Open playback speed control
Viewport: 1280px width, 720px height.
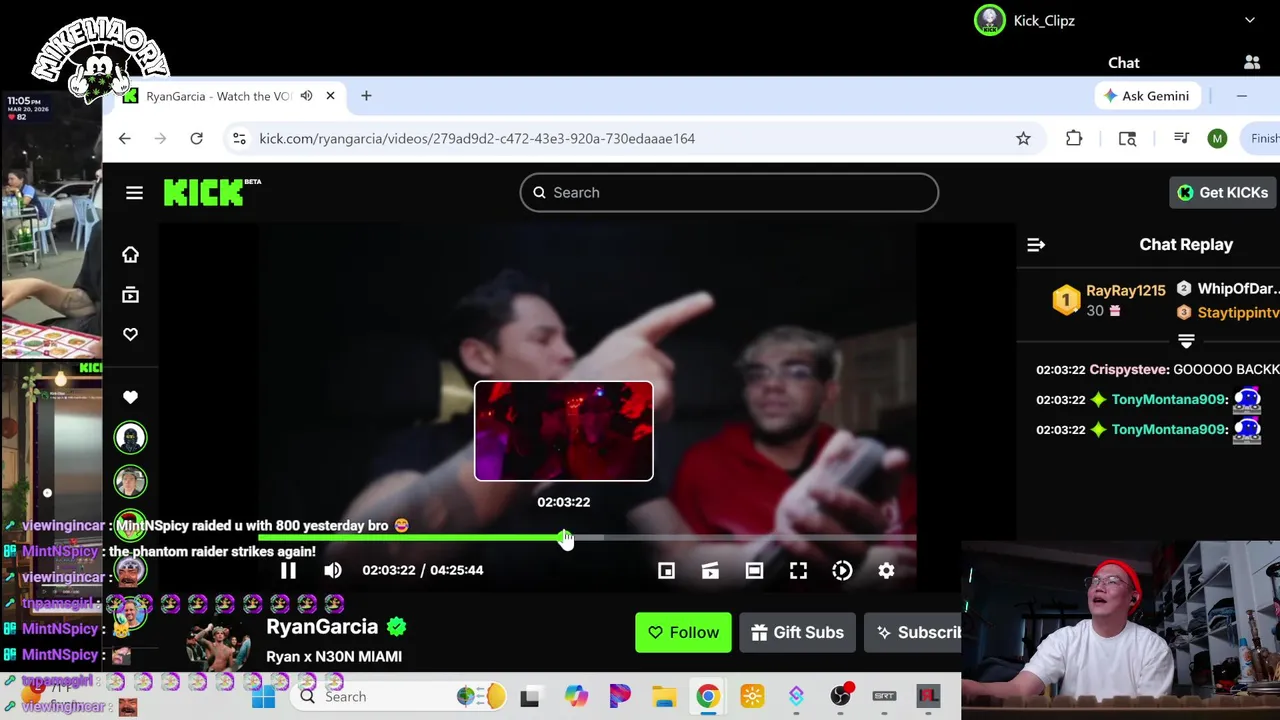pos(842,570)
